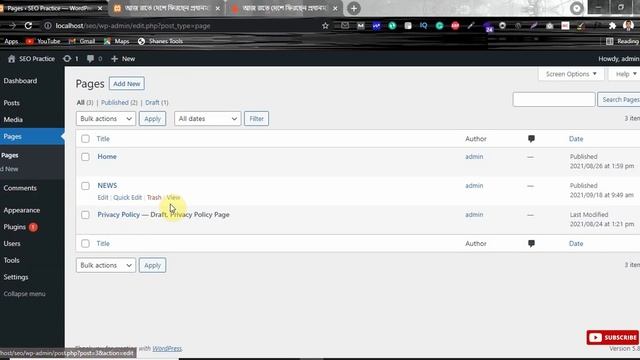
Task: Click the Trash link under NEWS
Action: (x=154, y=198)
